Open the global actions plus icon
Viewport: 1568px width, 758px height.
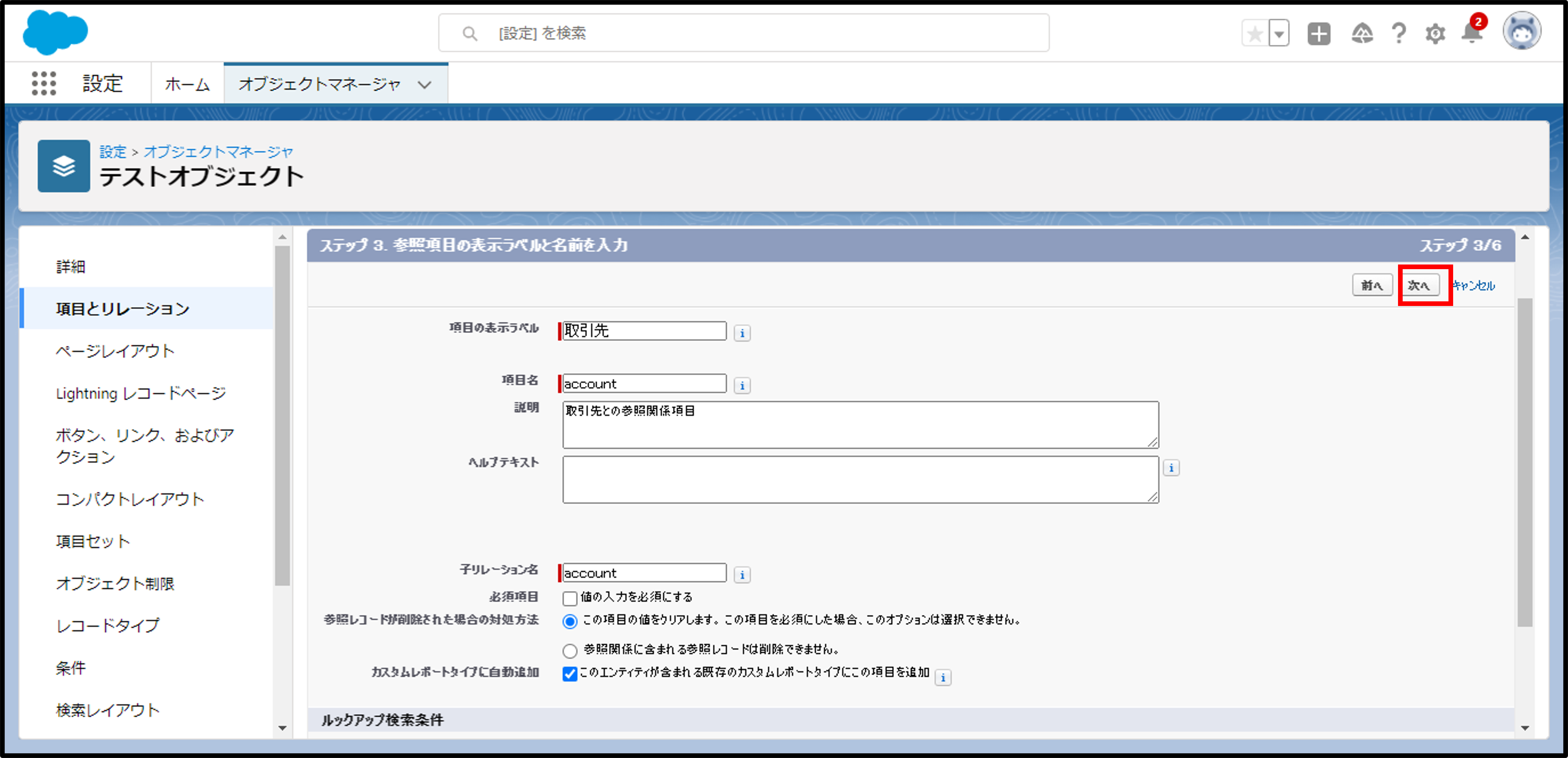pyautogui.click(x=1318, y=34)
